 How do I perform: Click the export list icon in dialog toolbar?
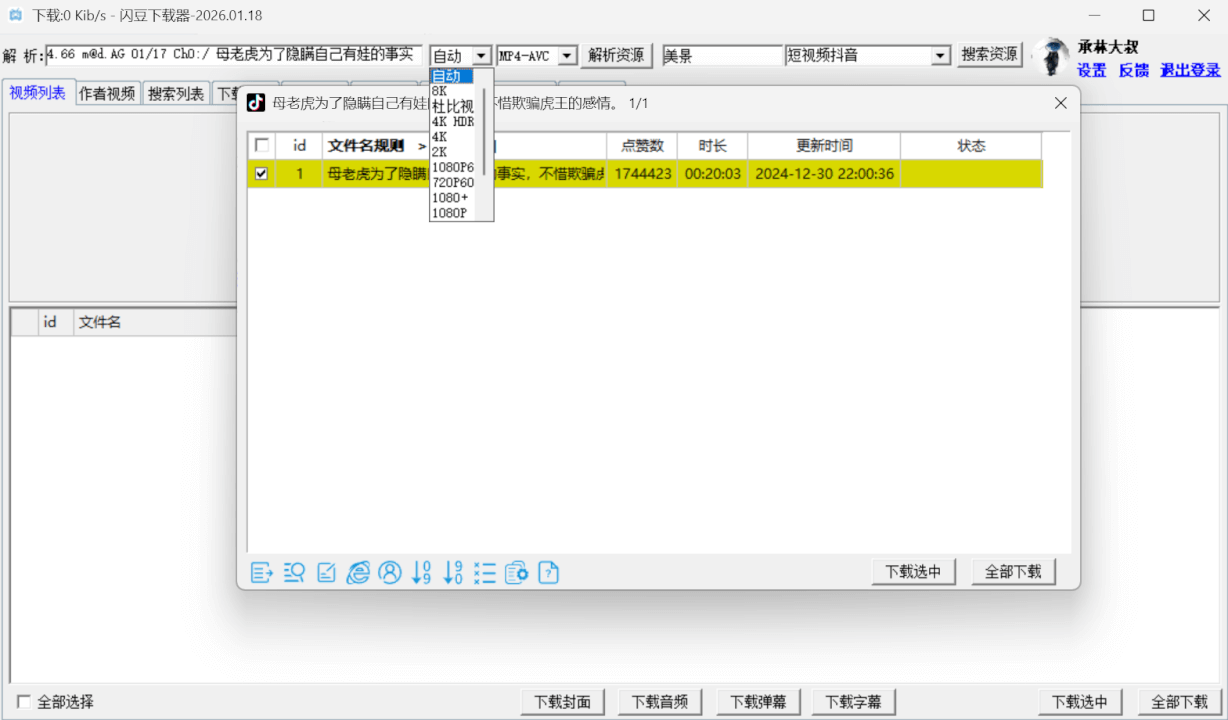click(261, 573)
